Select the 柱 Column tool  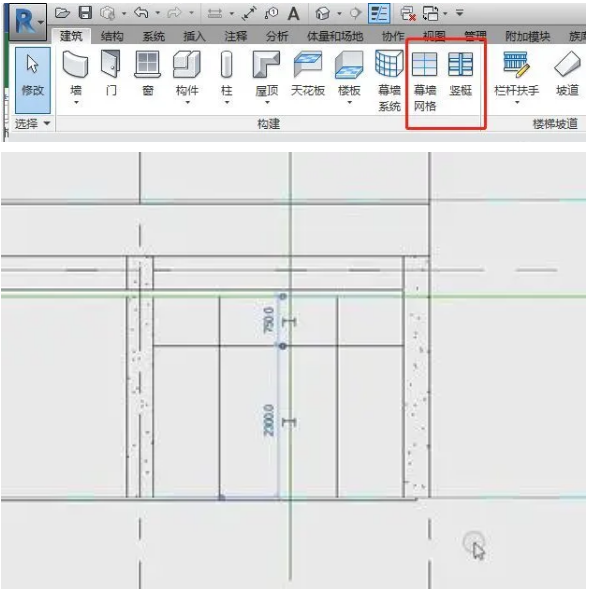coord(227,74)
